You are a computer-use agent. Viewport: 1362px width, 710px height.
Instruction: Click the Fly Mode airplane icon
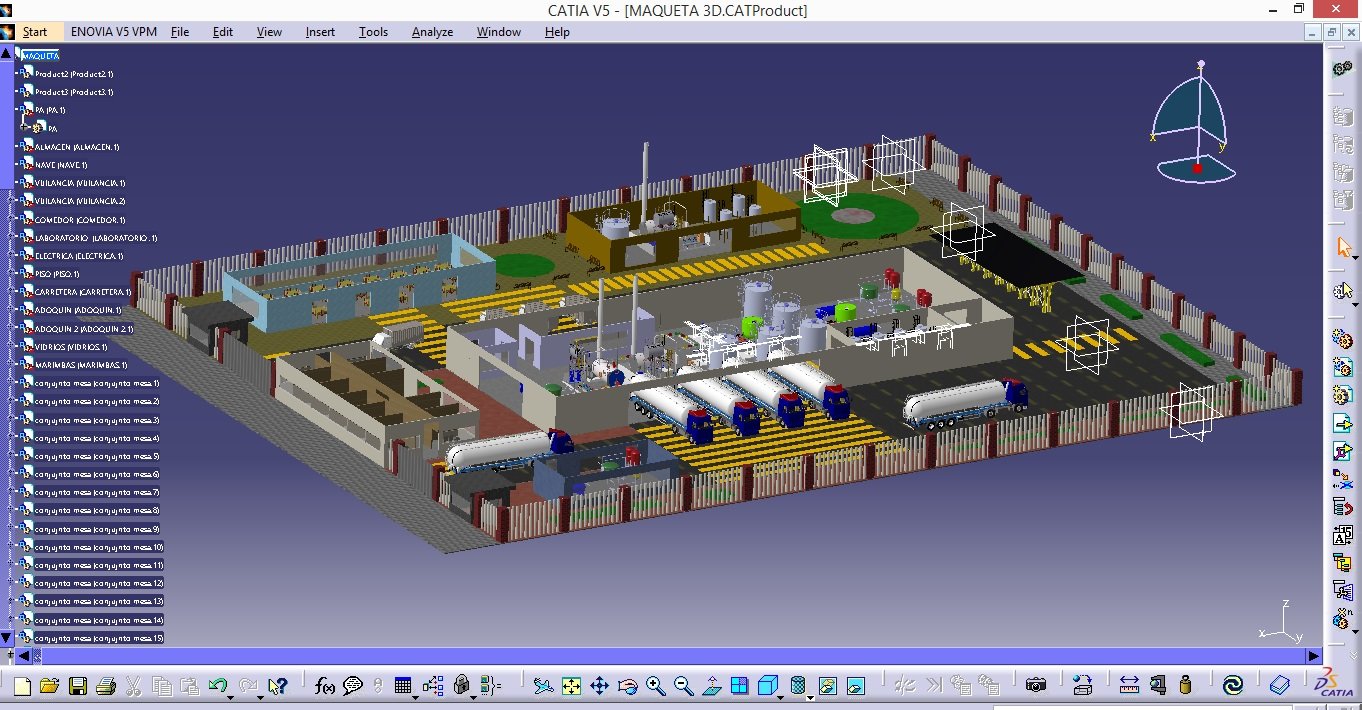[543, 686]
